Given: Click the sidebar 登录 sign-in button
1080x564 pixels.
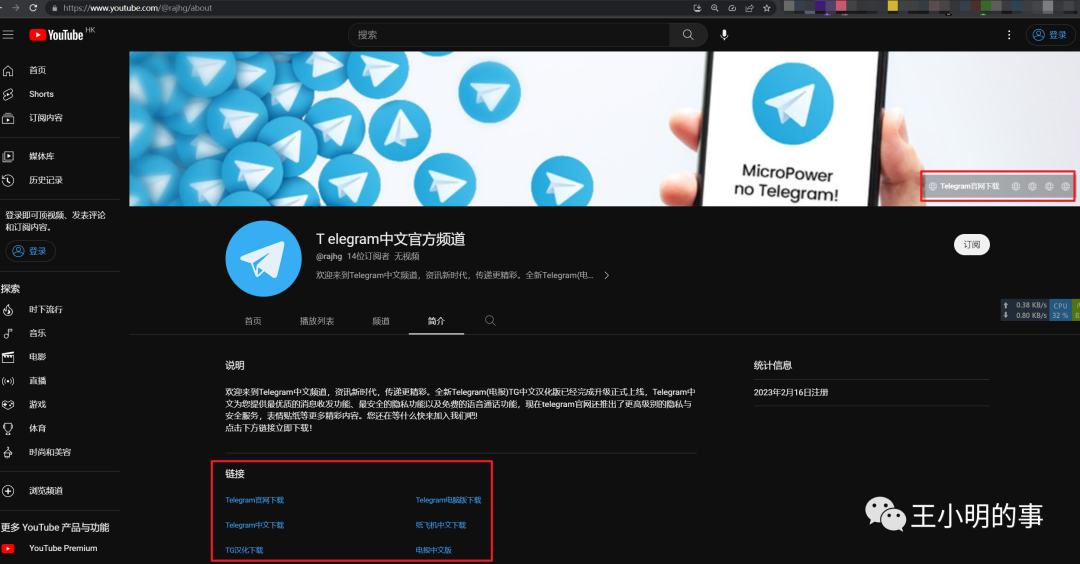Looking at the screenshot, I should click(30, 251).
